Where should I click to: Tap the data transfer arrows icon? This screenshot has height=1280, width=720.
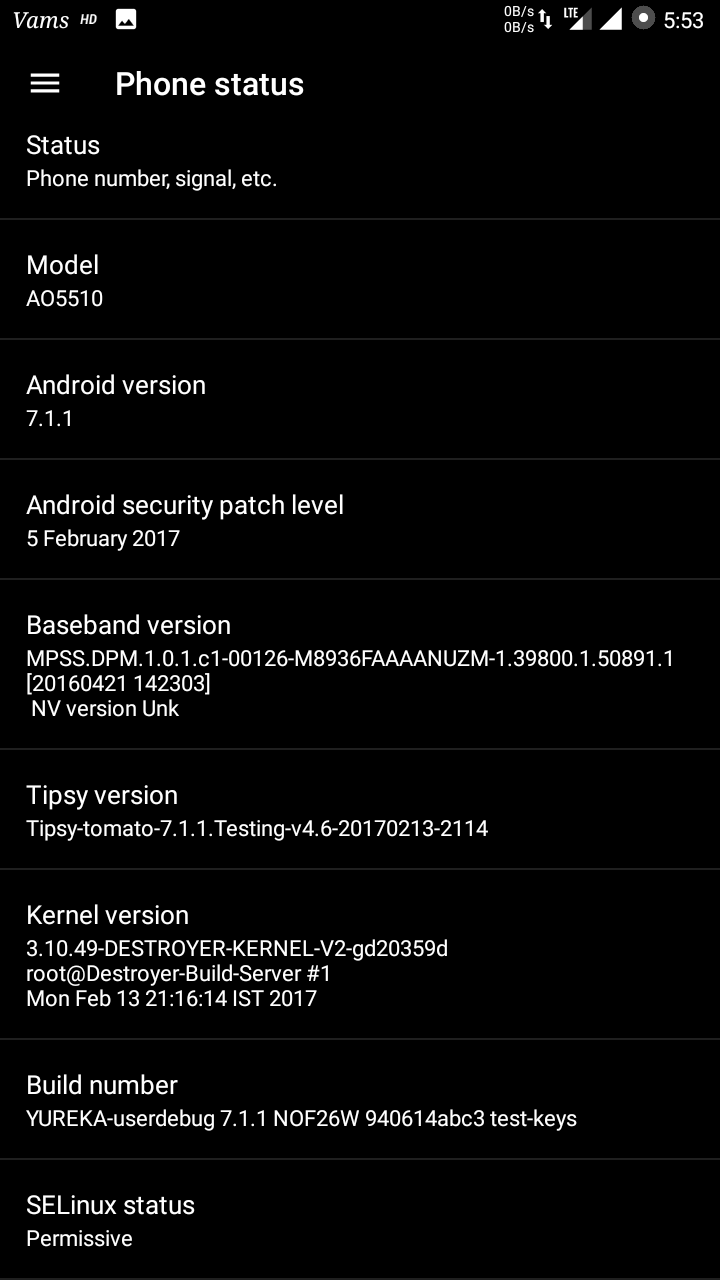tap(546, 19)
